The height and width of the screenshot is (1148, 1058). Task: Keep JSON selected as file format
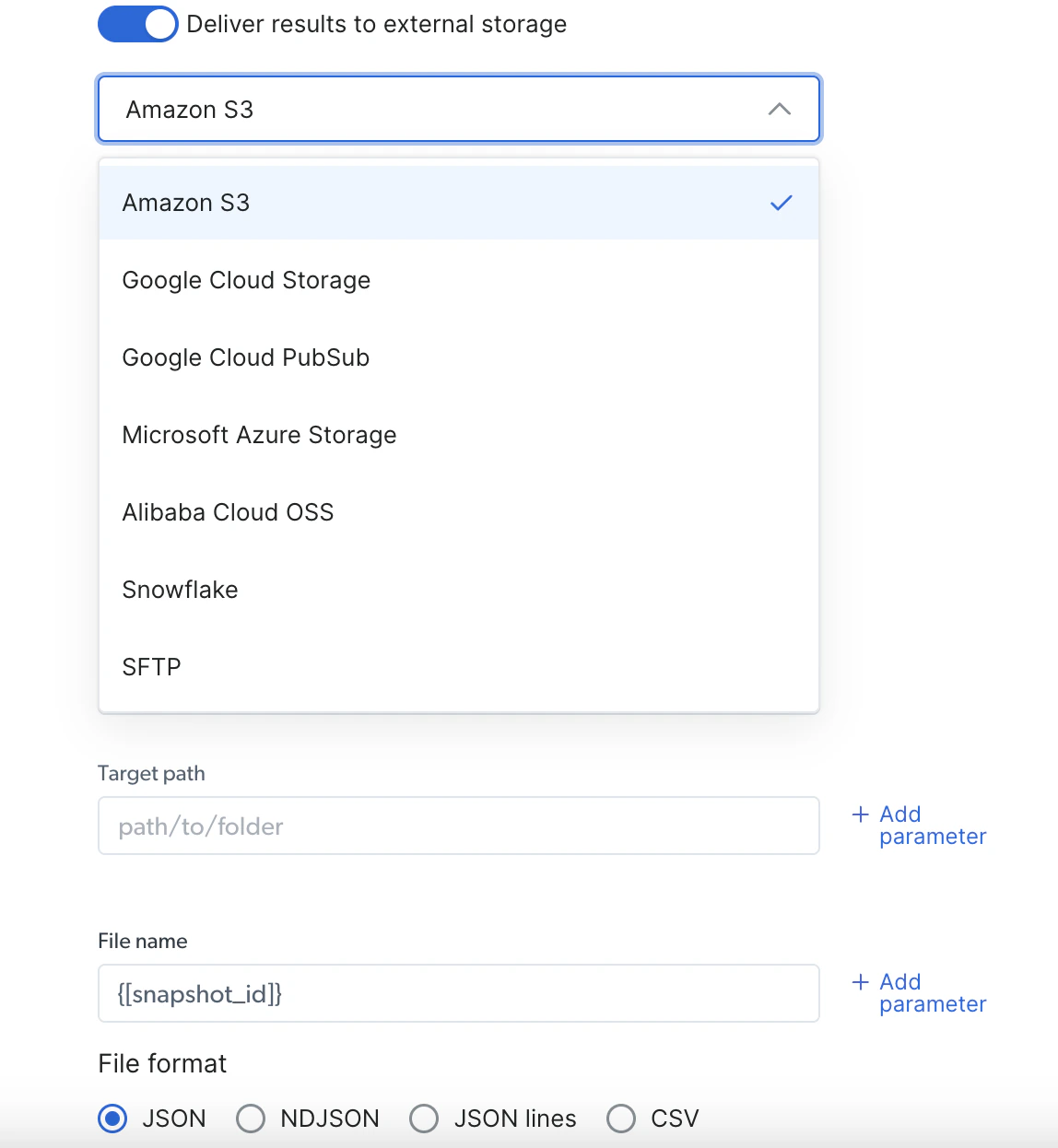(x=112, y=1119)
